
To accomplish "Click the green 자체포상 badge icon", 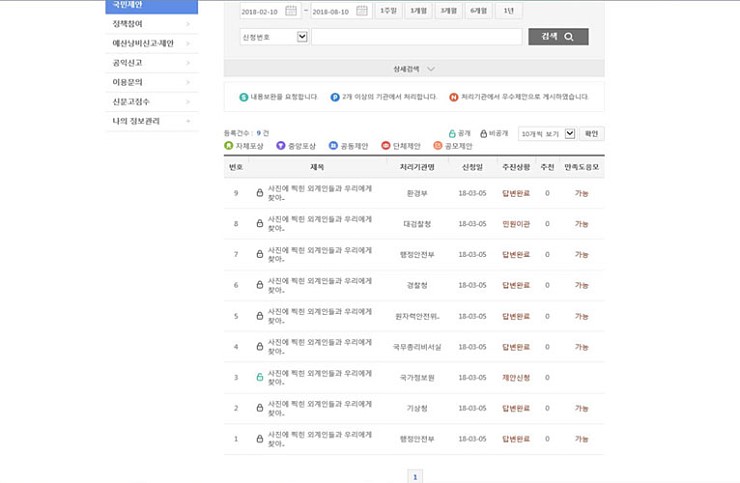I will (x=229, y=146).
